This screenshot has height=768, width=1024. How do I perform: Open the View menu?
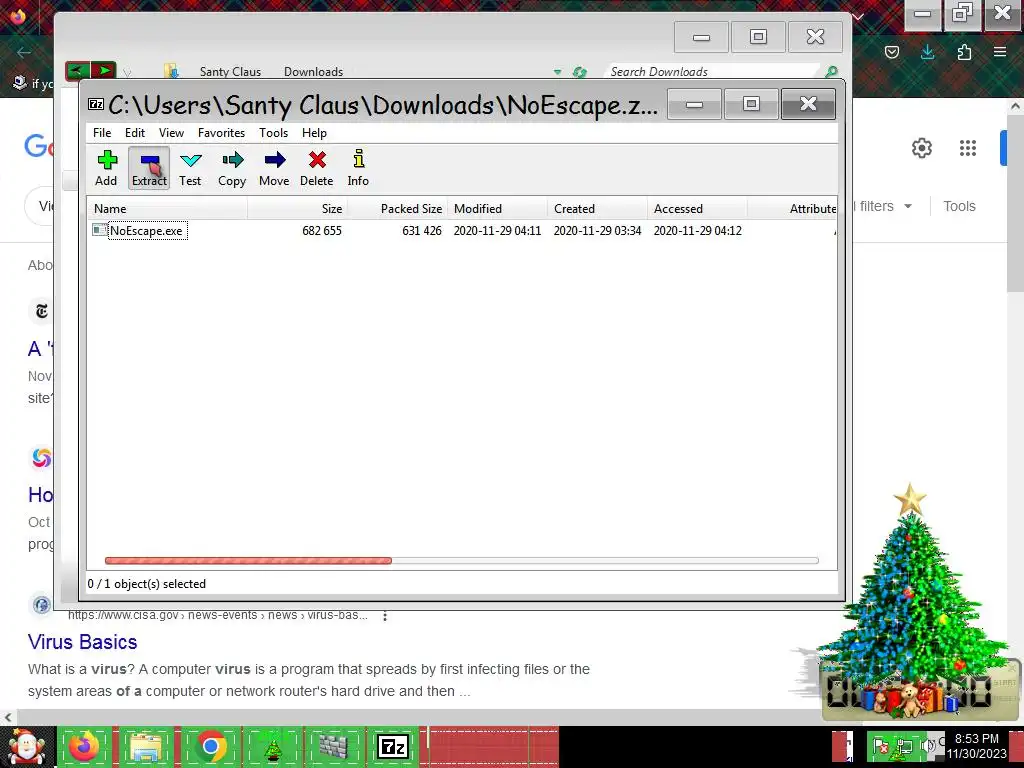pos(171,133)
